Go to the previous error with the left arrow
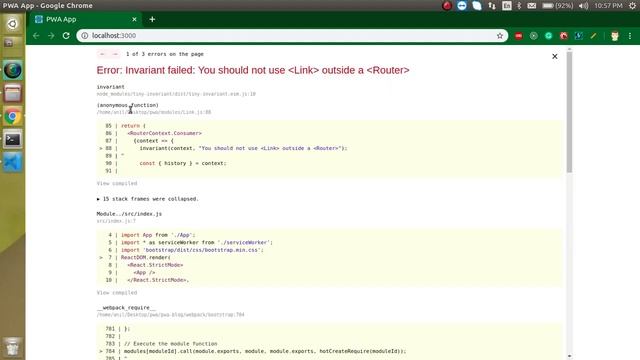The height and width of the screenshot is (360, 640). click(102, 54)
